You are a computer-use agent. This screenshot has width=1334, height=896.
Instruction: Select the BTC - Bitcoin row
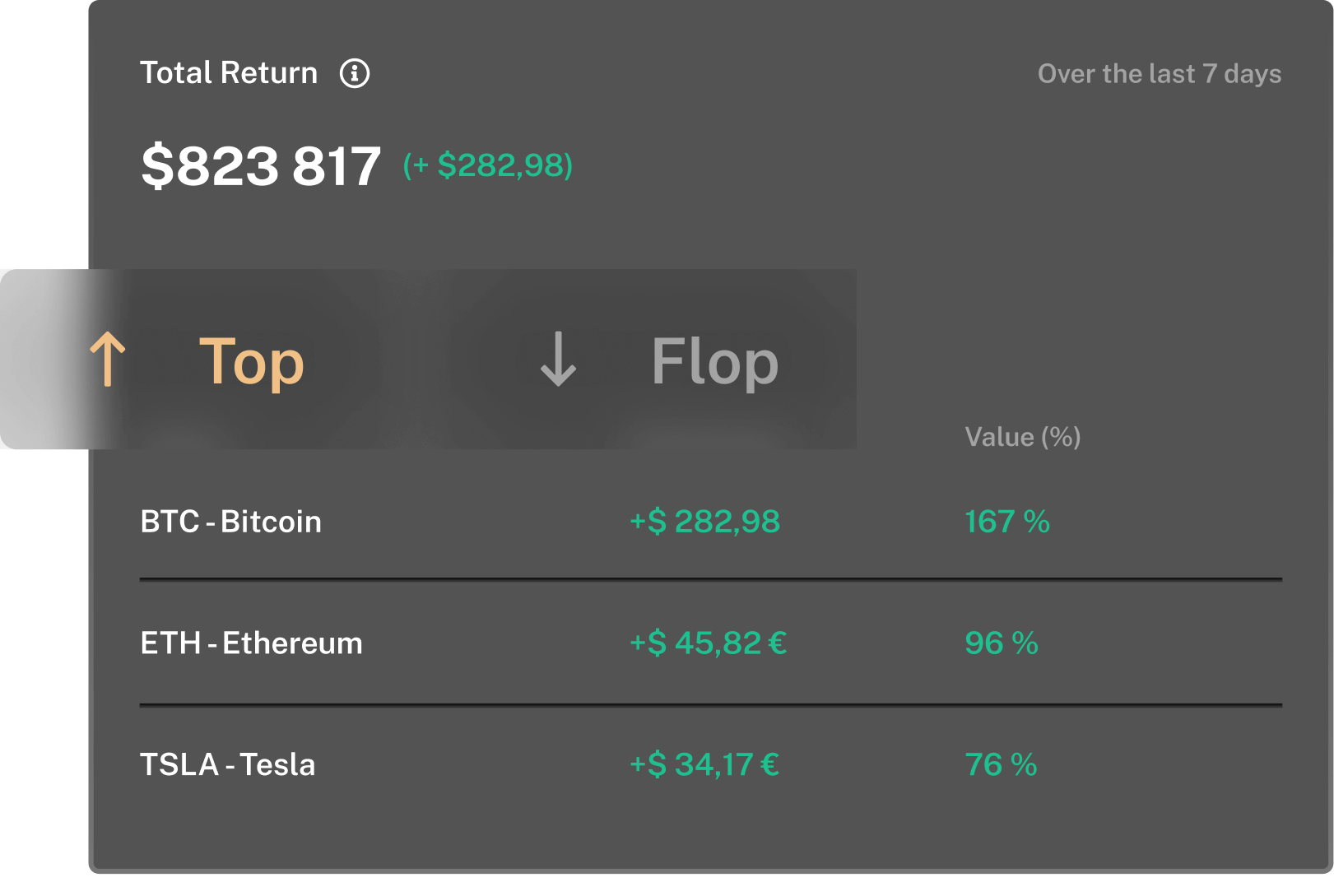(x=231, y=522)
